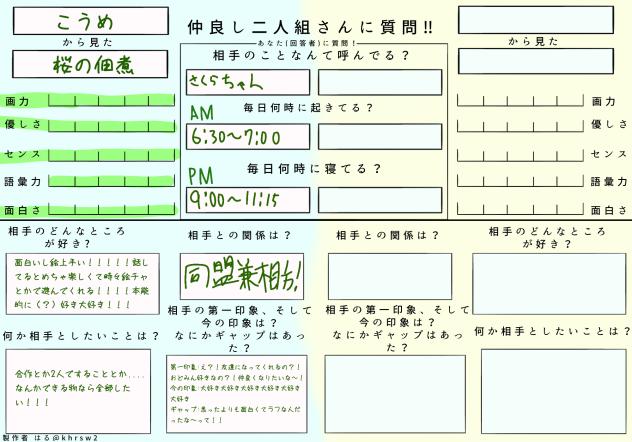632x442 pixels.
Task: Click the filled green 優しさ rating bar
Action: tap(112, 126)
